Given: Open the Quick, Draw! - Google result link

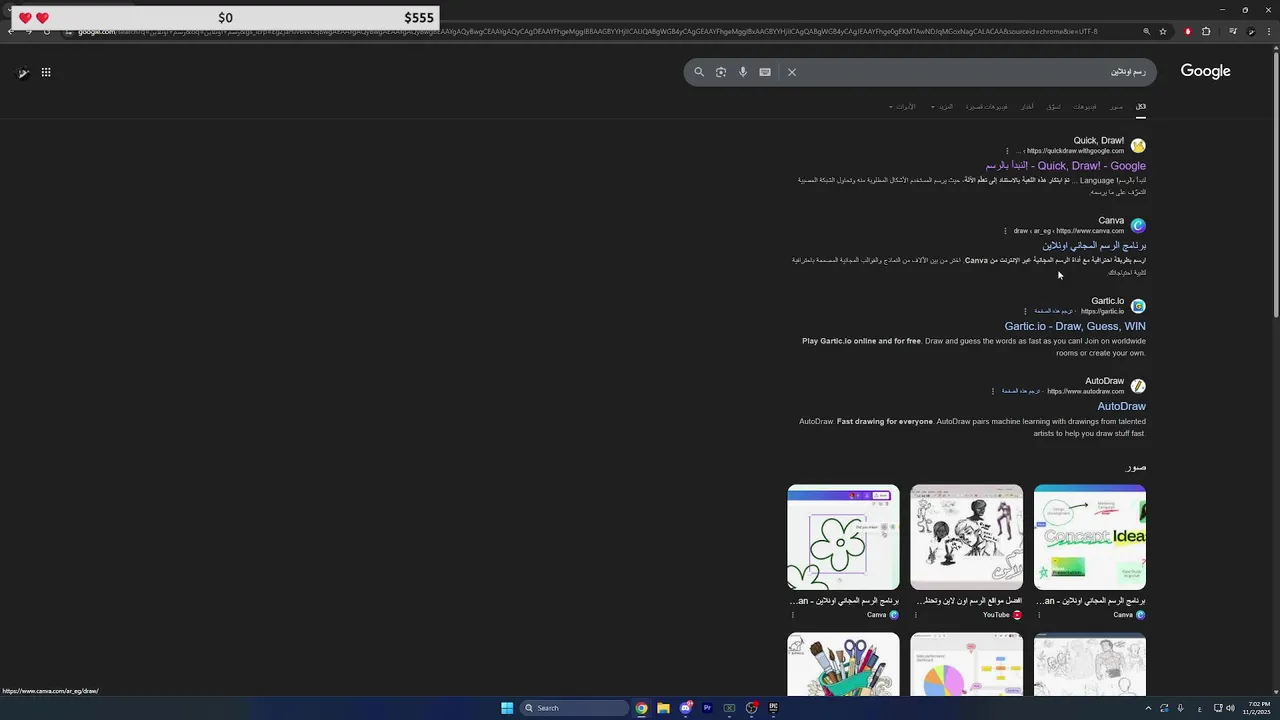Looking at the screenshot, I should [x=1066, y=166].
